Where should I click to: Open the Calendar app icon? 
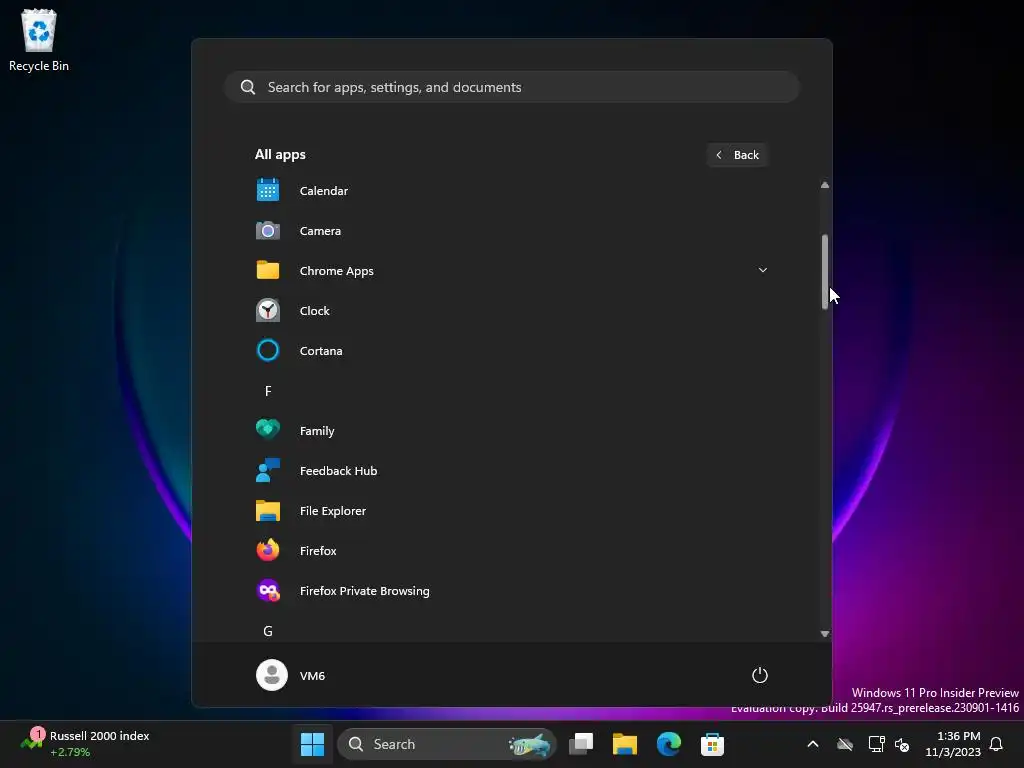pyautogui.click(x=268, y=190)
